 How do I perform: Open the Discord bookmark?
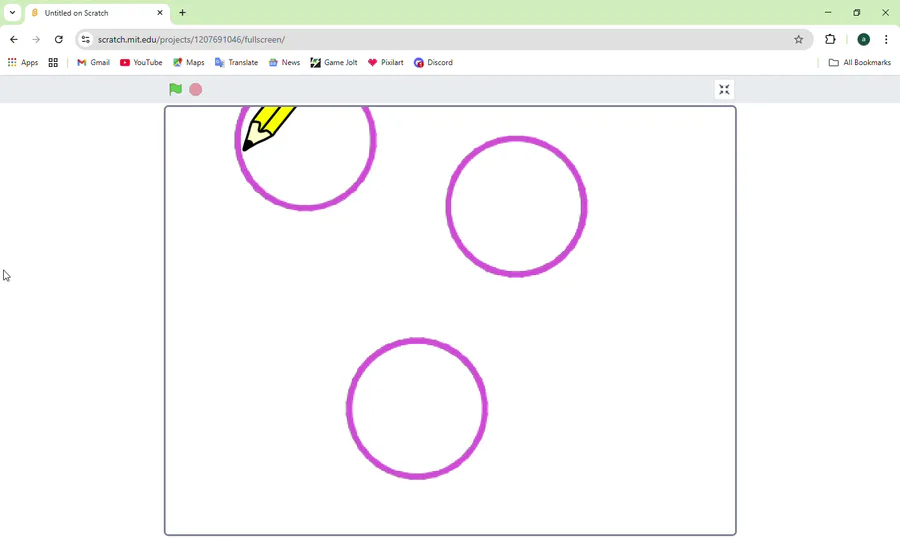433,63
